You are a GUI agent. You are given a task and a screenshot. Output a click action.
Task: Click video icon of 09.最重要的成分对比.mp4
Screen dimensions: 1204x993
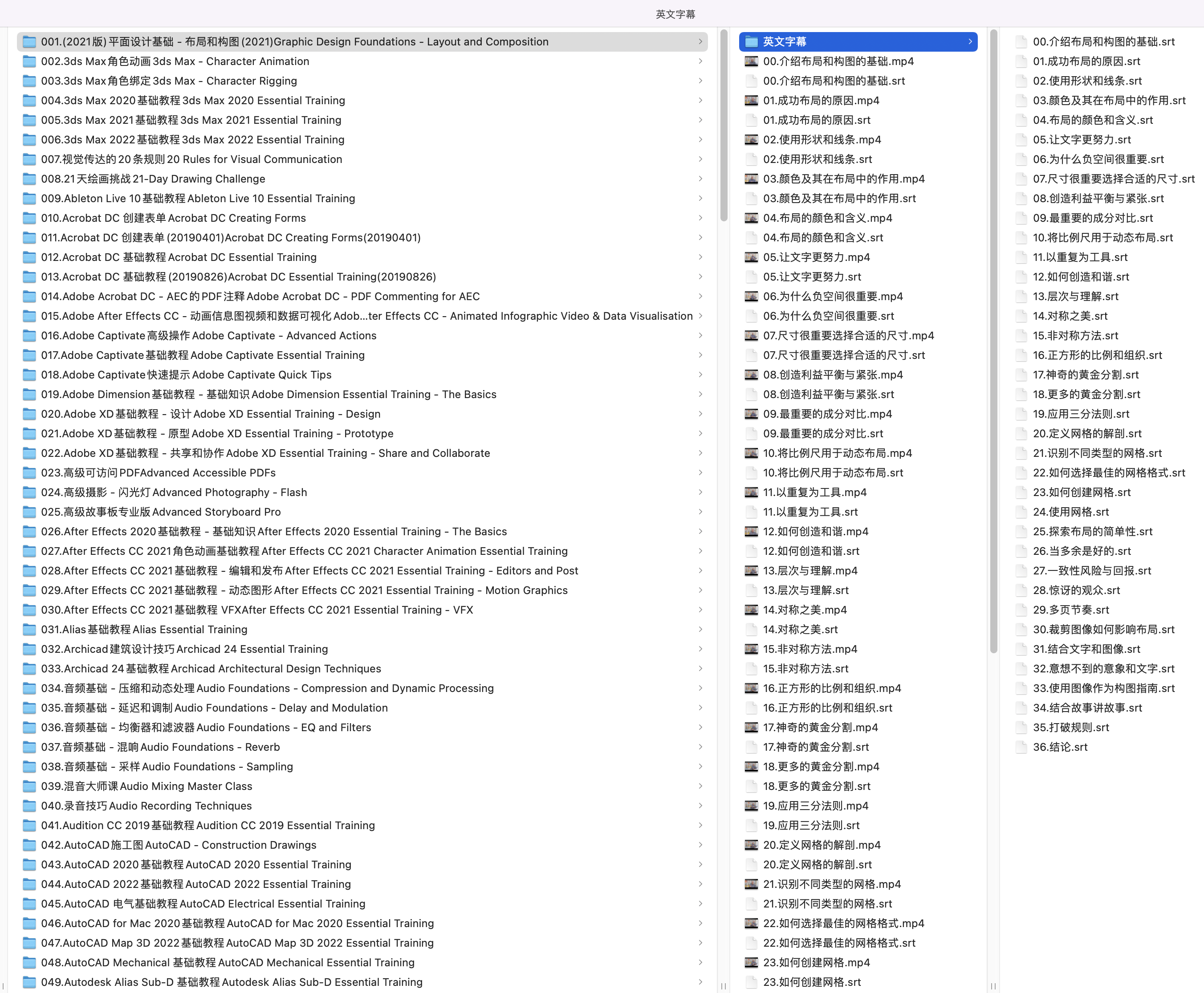[752, 414]
